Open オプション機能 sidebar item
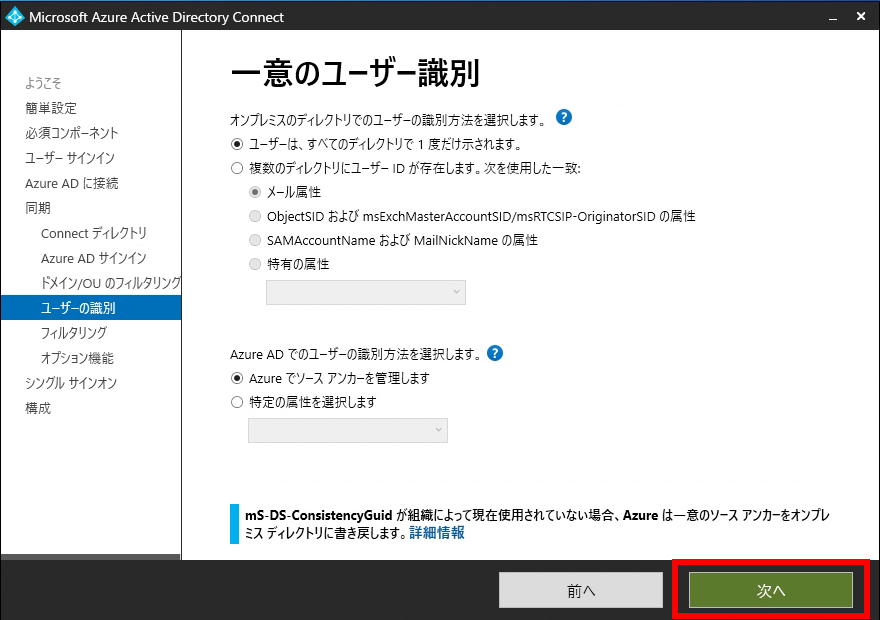 click(x=77, y=358)
